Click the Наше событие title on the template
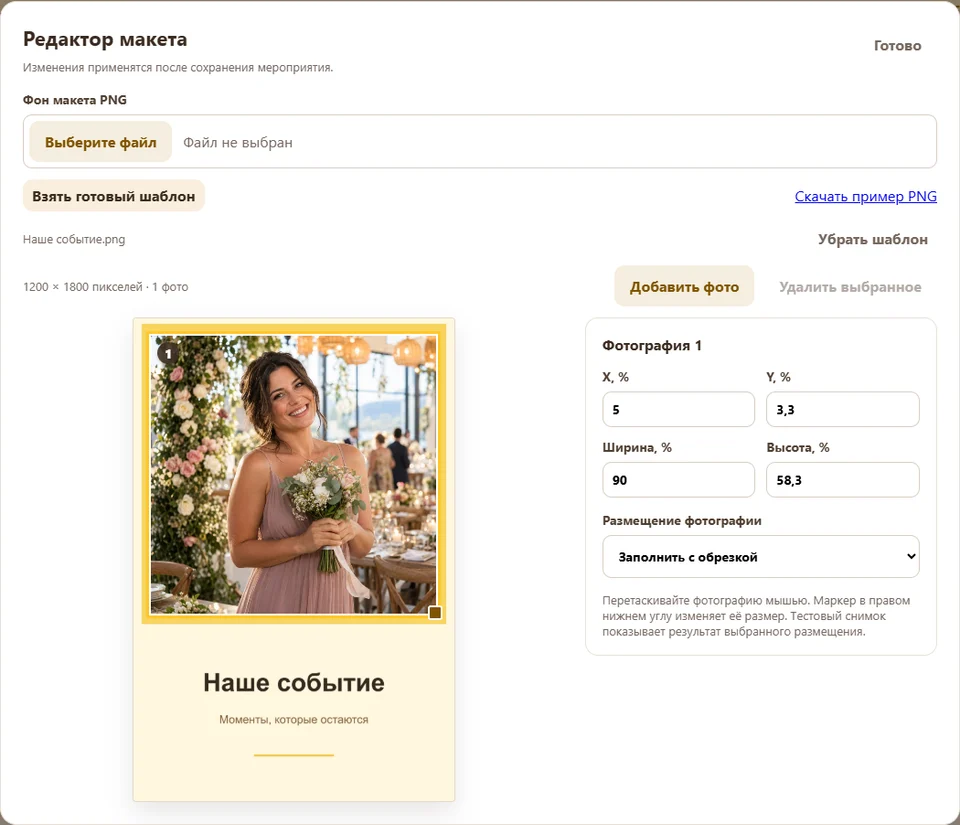This screenshot has width=960, height=825. [x=294, y=682]
